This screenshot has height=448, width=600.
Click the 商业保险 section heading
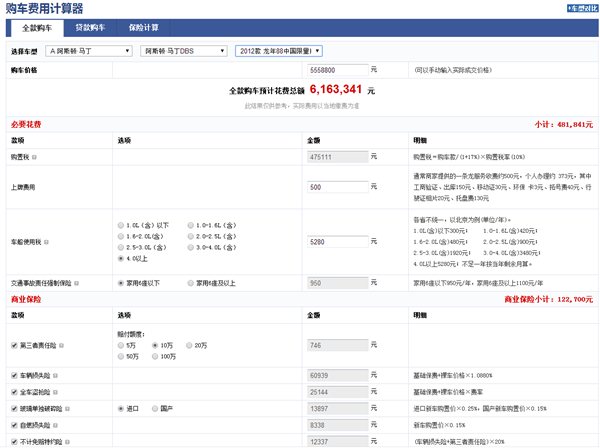(26, 299)
